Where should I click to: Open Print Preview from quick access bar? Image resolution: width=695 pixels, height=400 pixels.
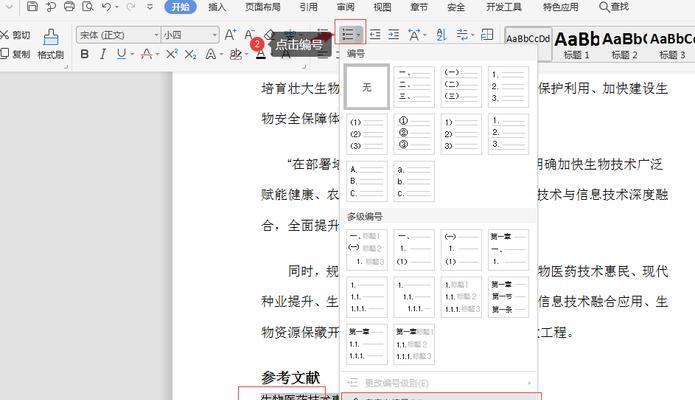tap(88, 6)
